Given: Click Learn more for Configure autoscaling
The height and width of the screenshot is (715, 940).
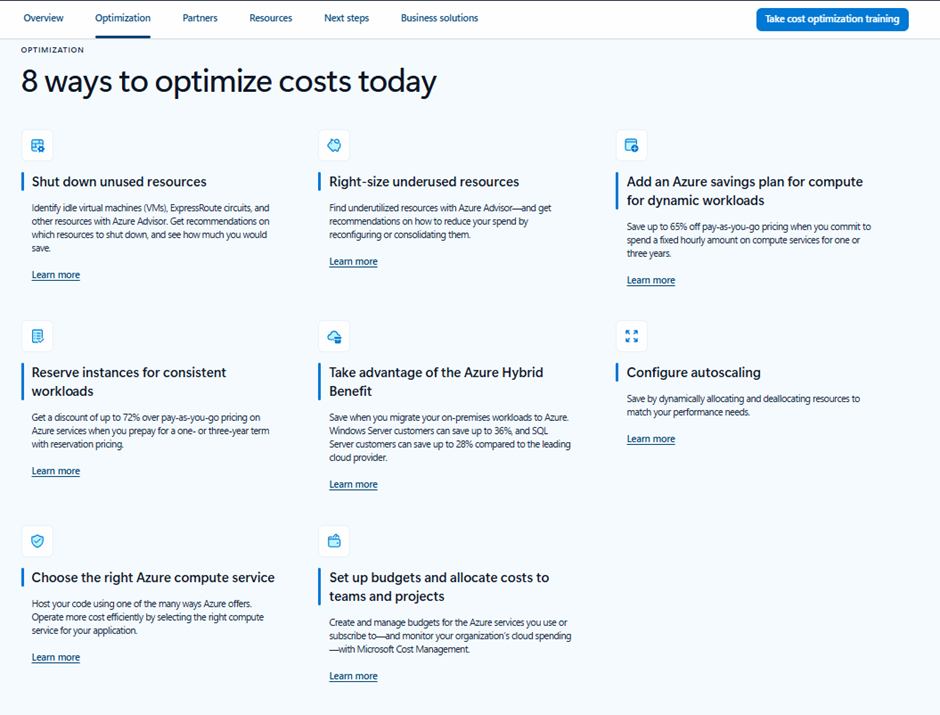Looking at the screenshot, I should click(650, 438).
